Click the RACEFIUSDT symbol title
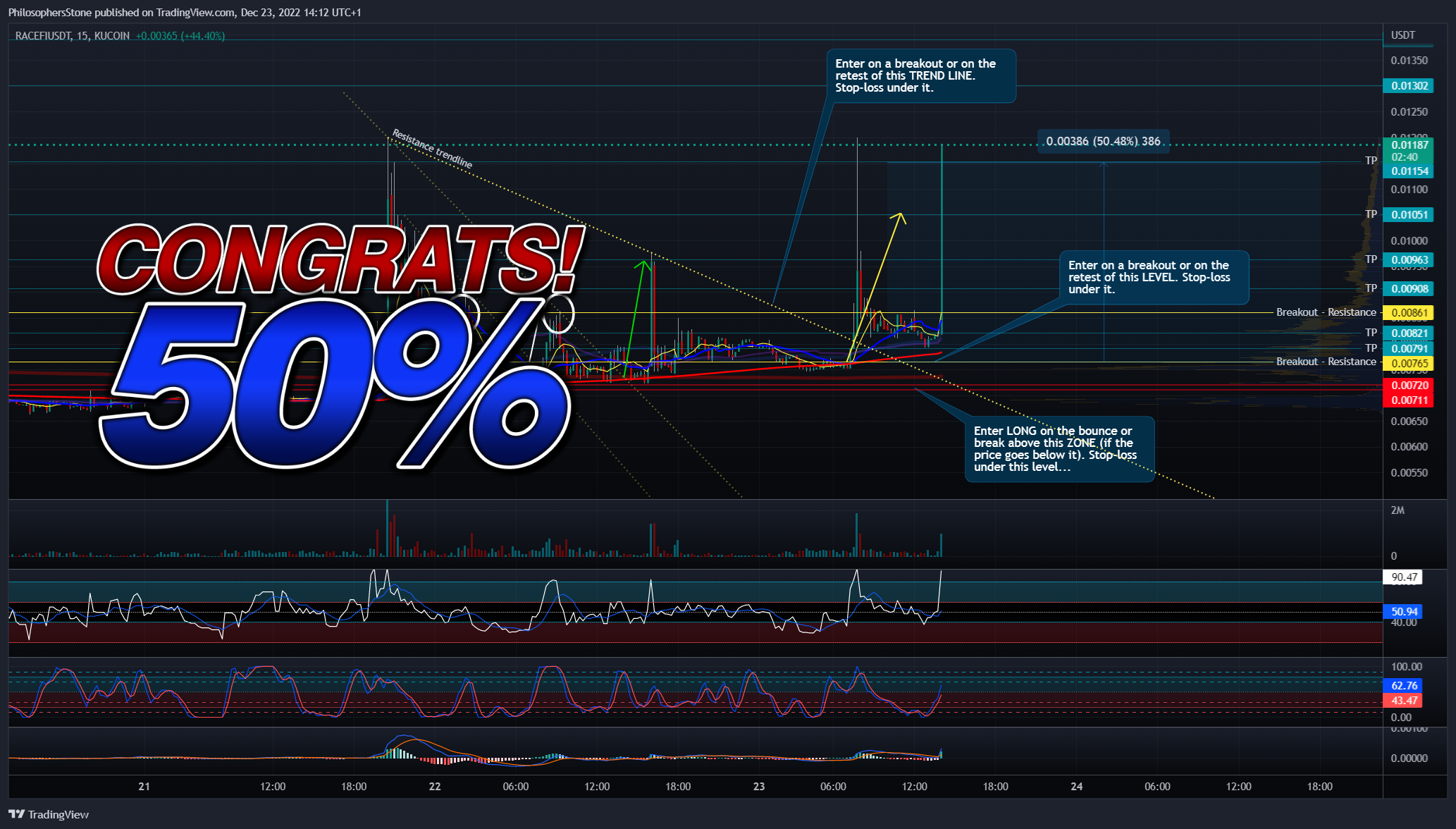 click(x=43, y=36)
